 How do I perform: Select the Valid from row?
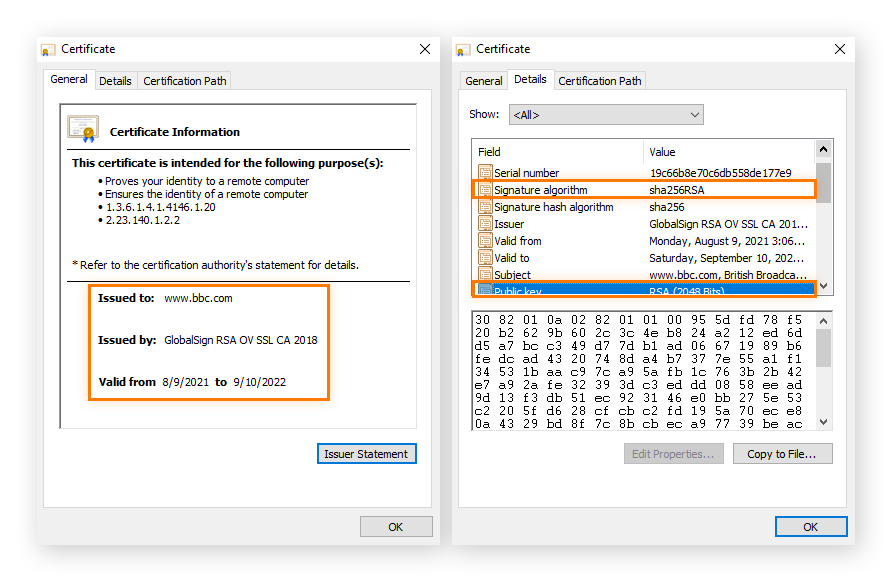[x=644, y=241]
